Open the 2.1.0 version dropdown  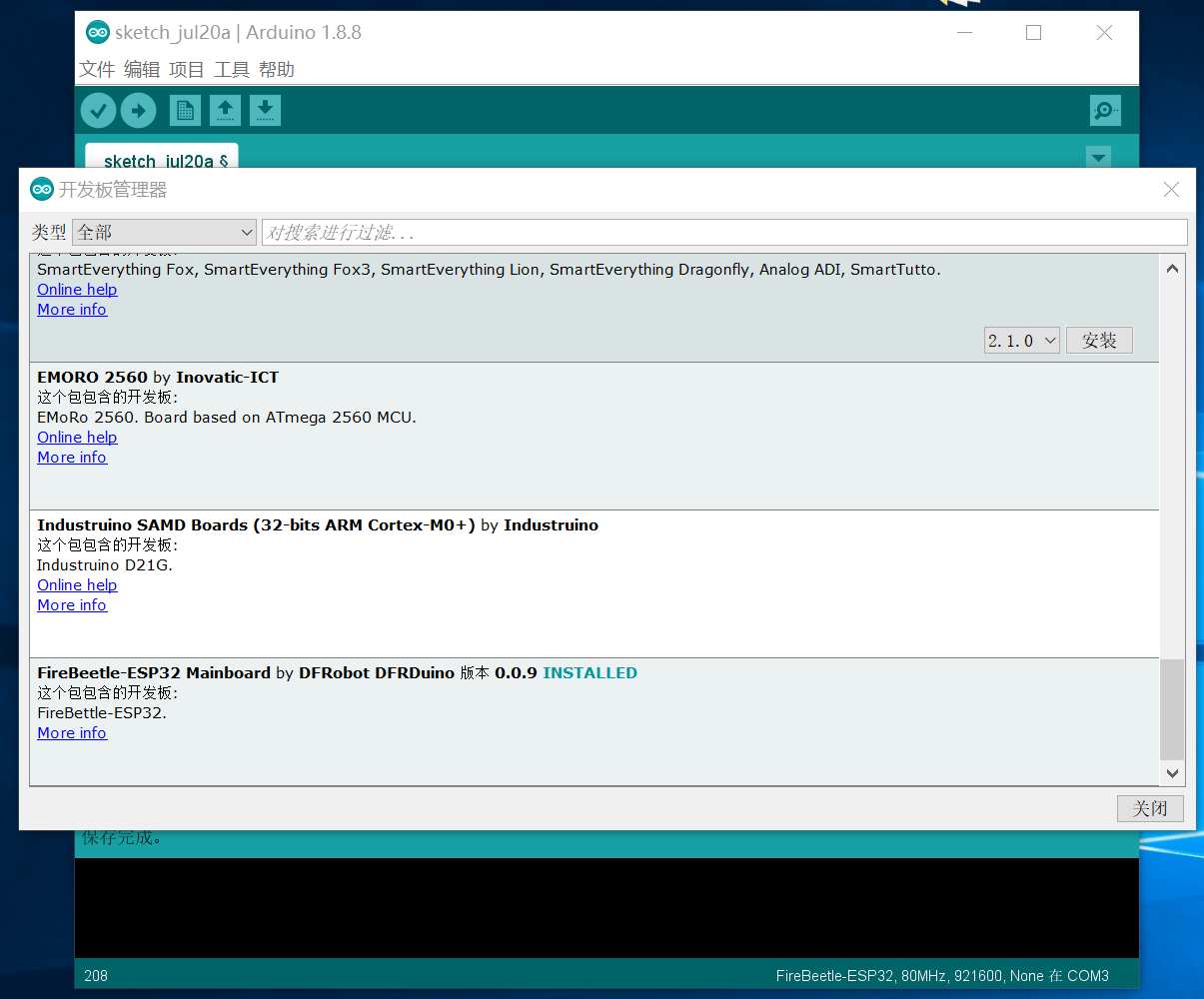(1021, 341)
